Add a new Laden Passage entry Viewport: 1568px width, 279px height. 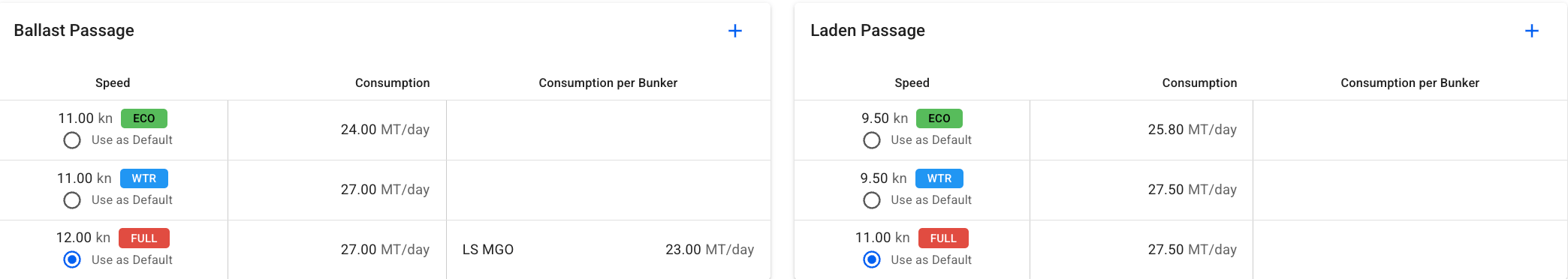[x=1532, y=31]
